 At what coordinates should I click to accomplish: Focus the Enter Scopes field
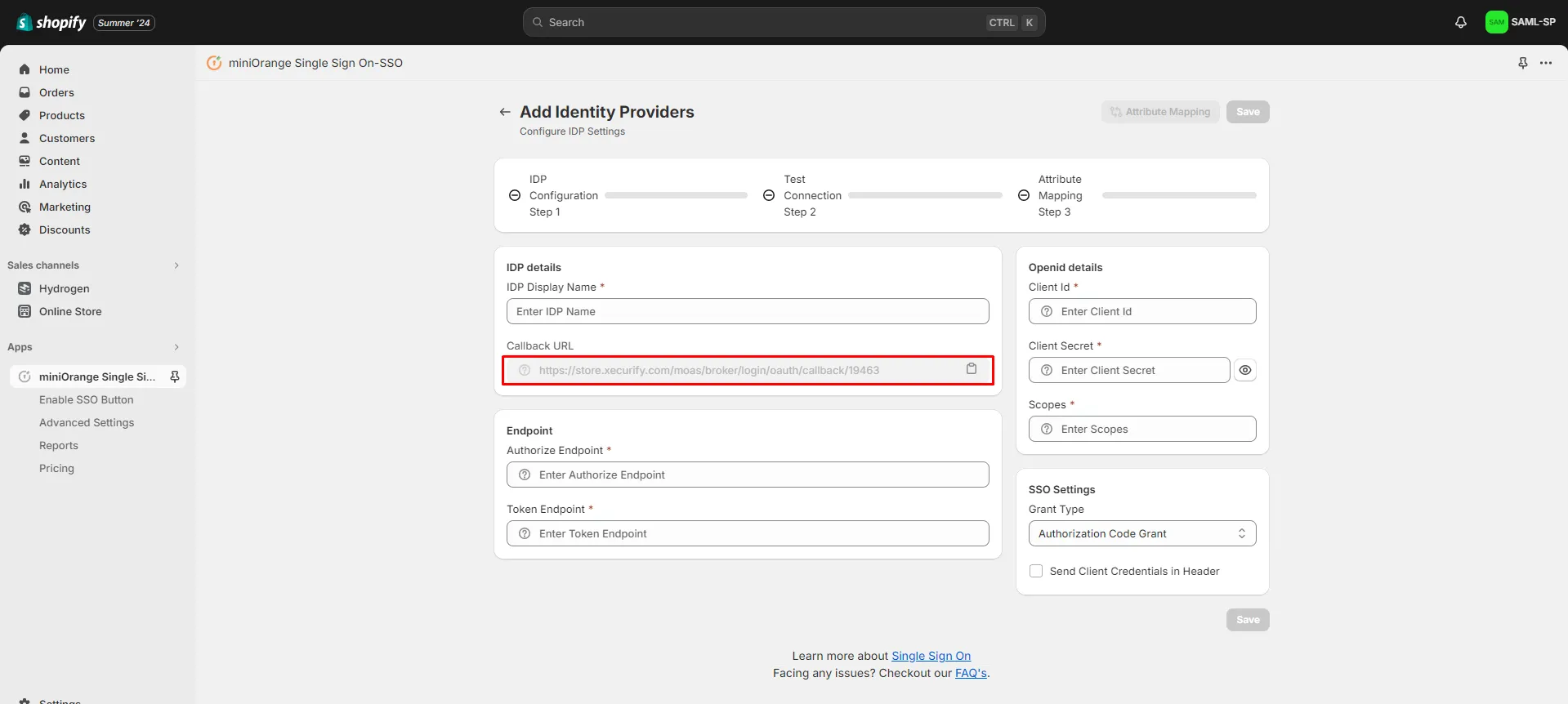[1142, 429]
